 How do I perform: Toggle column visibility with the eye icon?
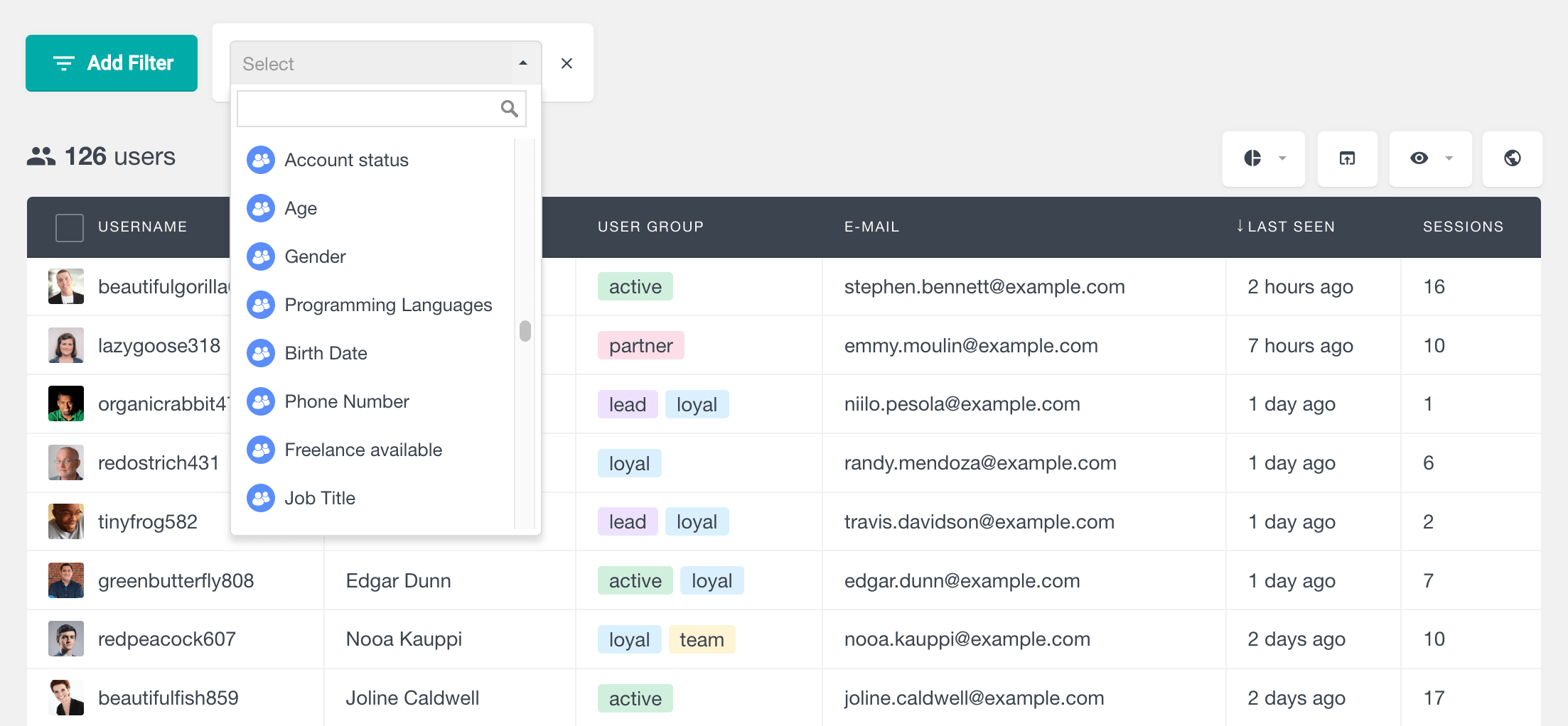click(1419, 158)
